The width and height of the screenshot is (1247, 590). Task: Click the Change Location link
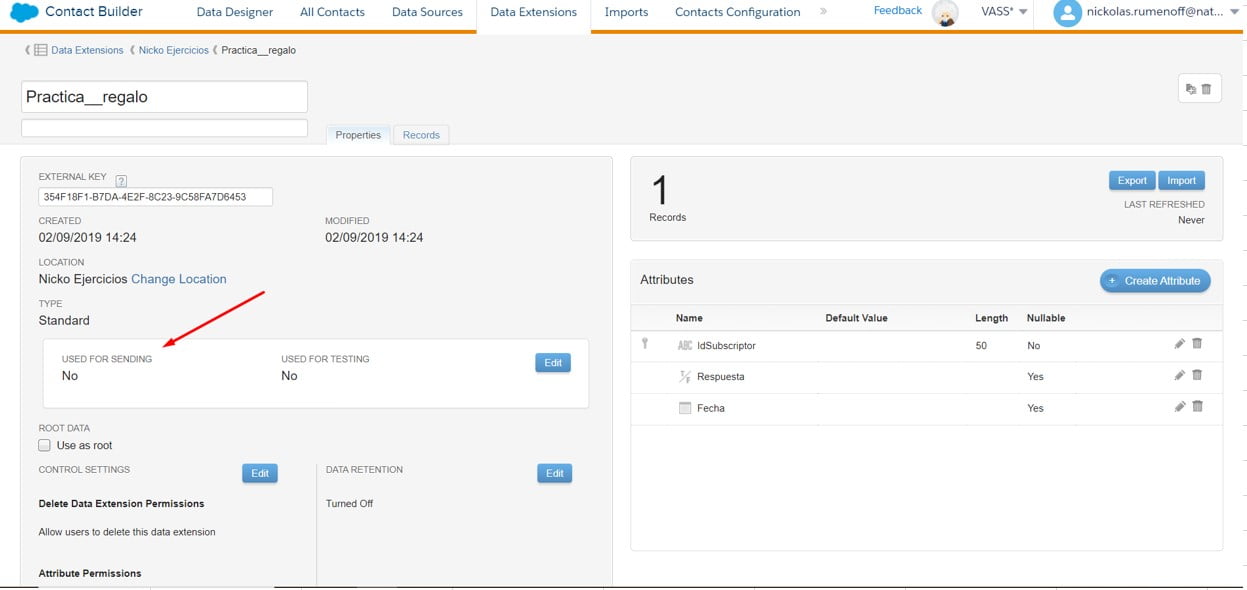click(179, 279)
